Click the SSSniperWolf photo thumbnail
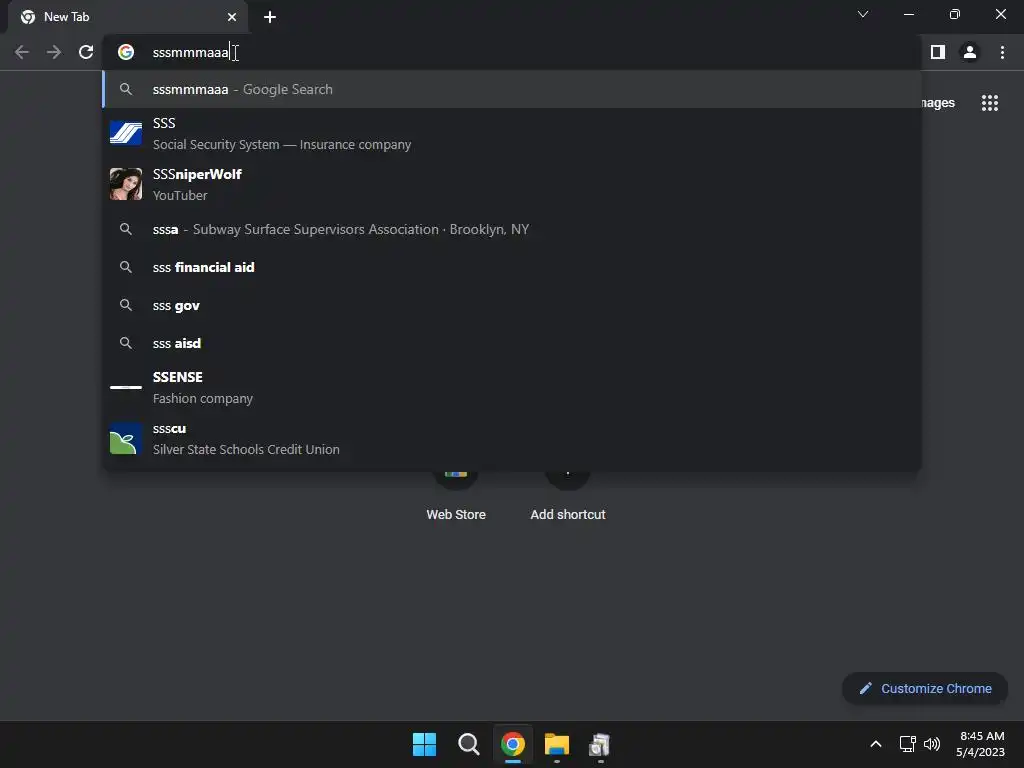The width and height of the screenshot is (1024, 768). (126, 184)
